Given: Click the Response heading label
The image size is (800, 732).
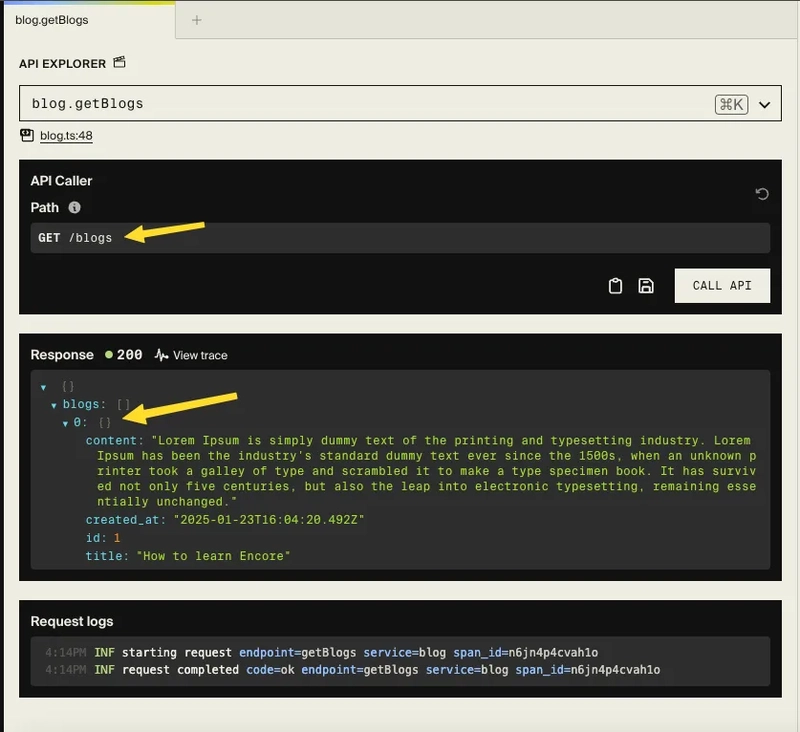Looking at the screenshot, I should [x=62, y=355].
